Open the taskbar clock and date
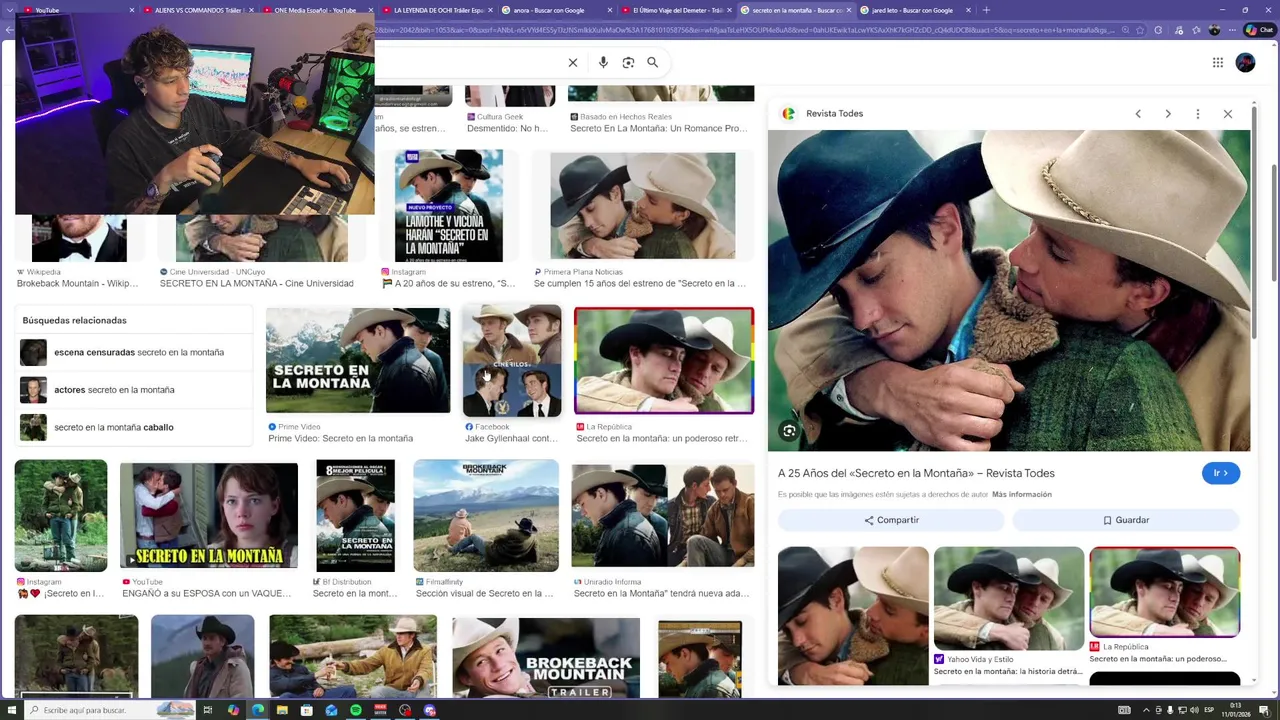Viewport: 1280px width, 720px height. click(1236, 710)
